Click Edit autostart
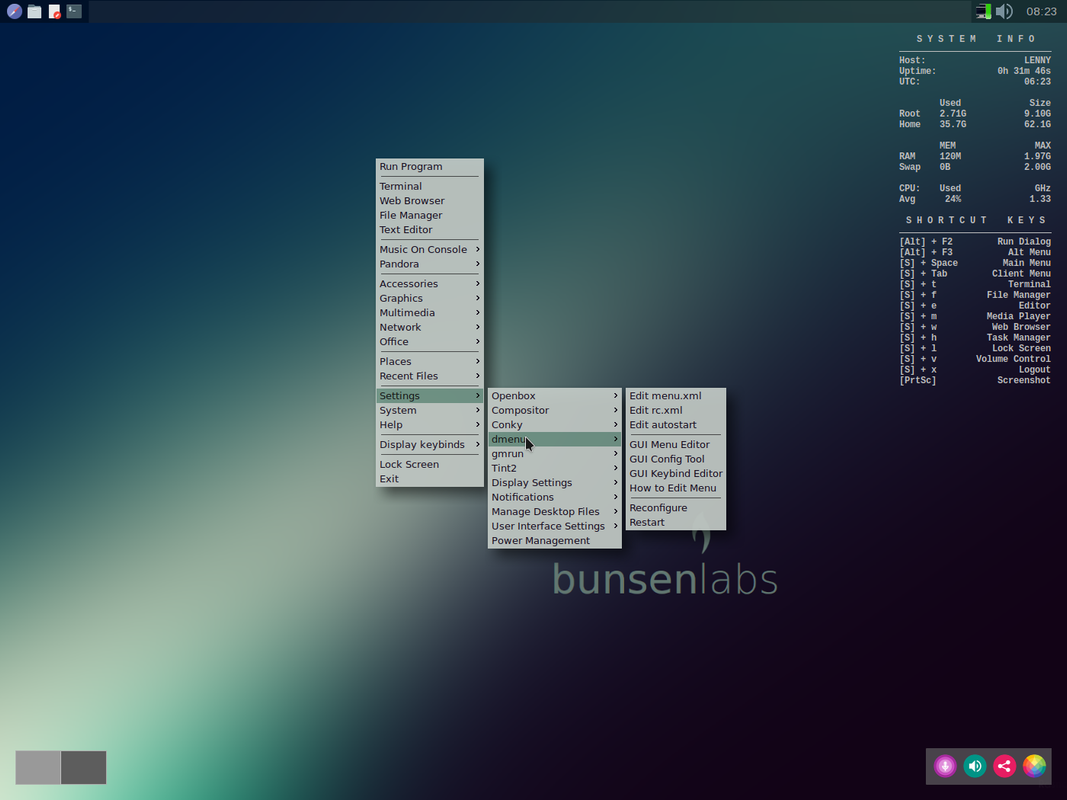Viewport: 1067px width, 800px height. (676, 424)
